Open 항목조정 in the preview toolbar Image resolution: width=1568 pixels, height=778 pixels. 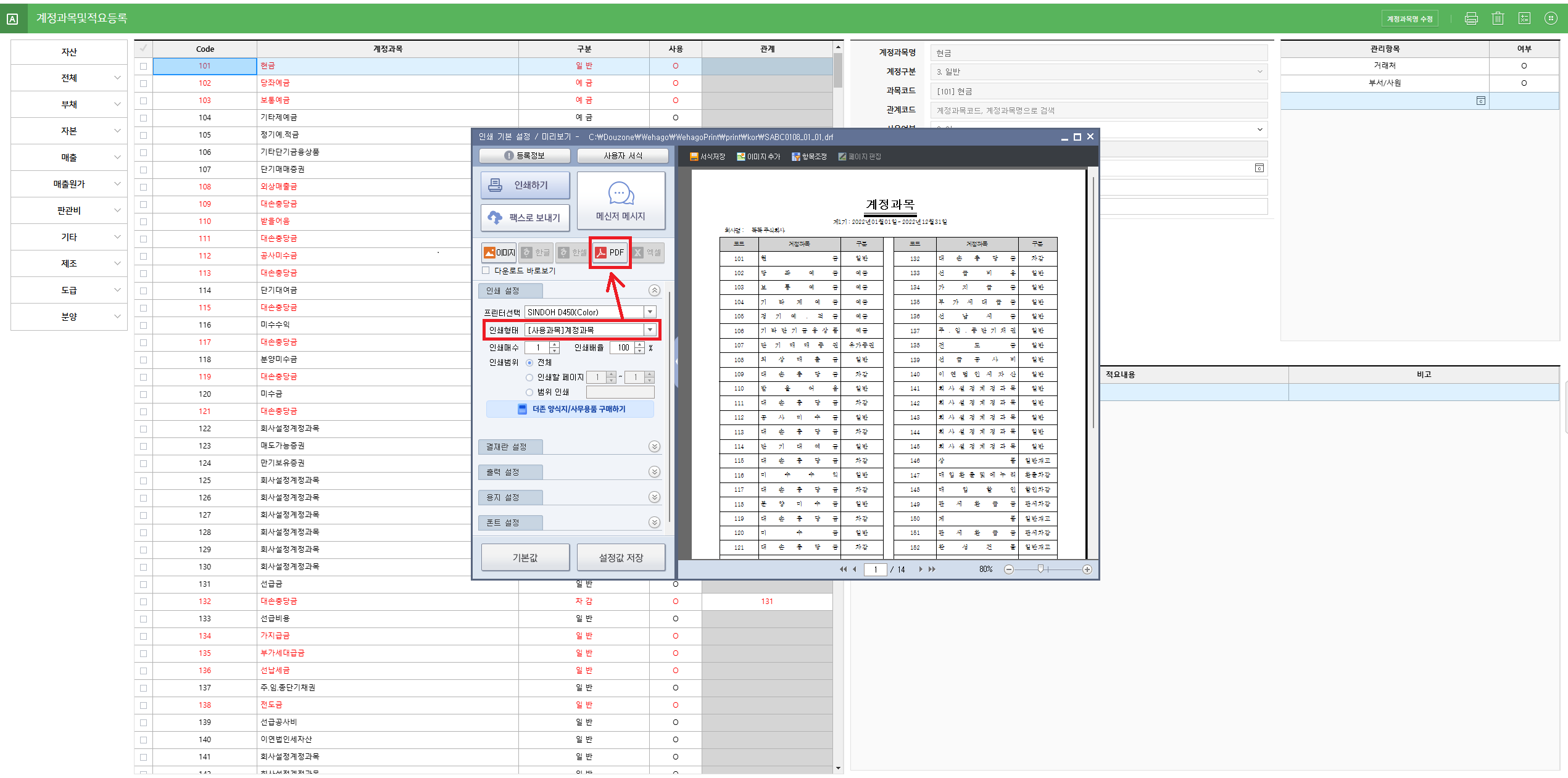tap(809, 157)
